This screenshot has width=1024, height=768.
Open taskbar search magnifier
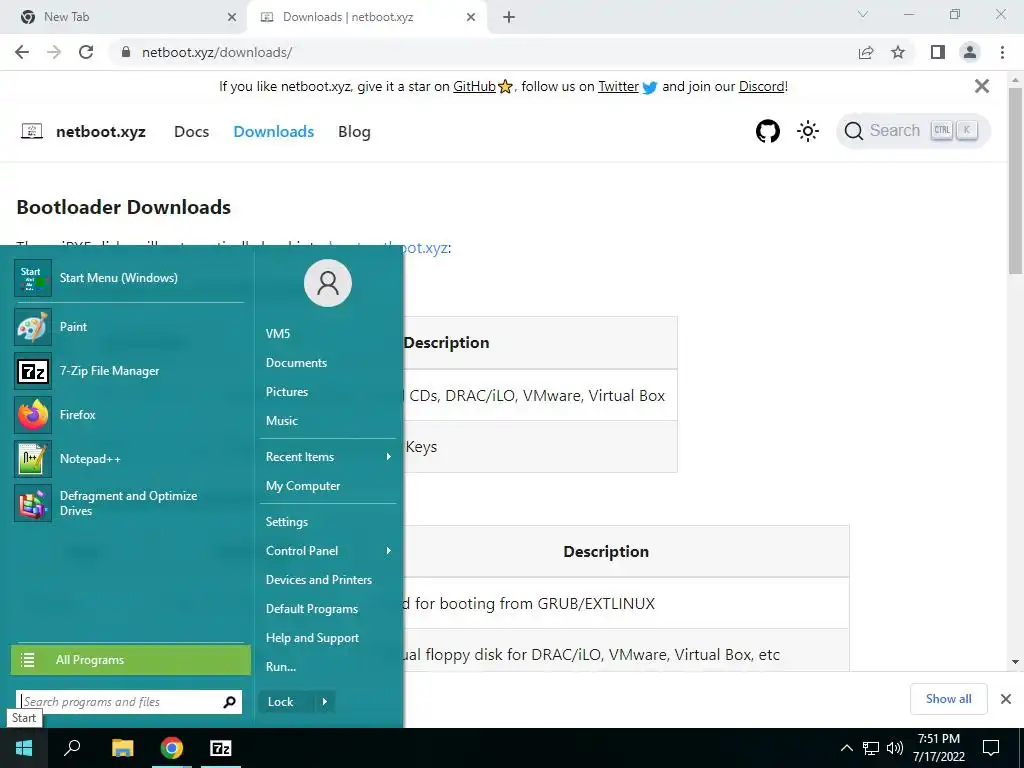tap(72, 748)
